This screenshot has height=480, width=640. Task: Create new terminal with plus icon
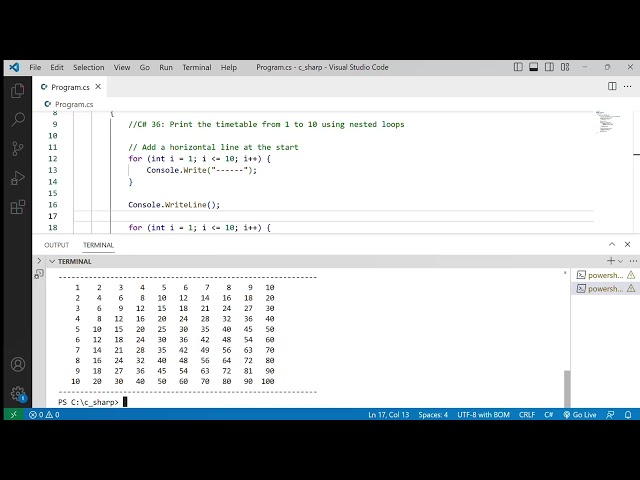click(x=611, y=261)
